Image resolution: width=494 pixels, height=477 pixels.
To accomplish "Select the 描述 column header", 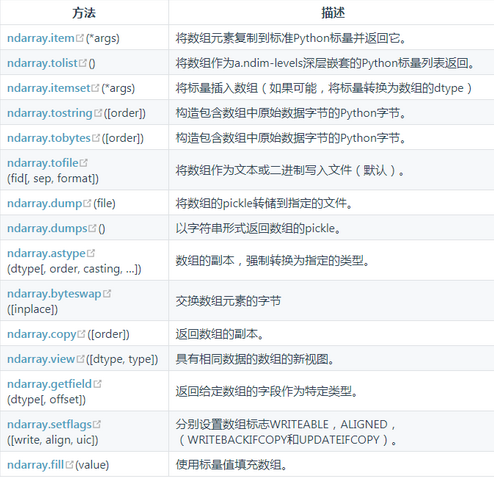I will coord(332,13).
